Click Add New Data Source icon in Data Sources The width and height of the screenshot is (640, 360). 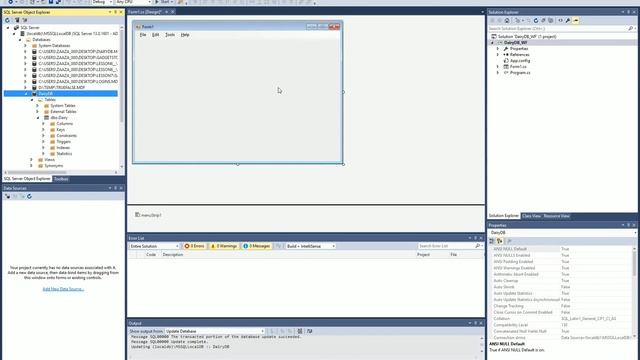pos(7,196)
